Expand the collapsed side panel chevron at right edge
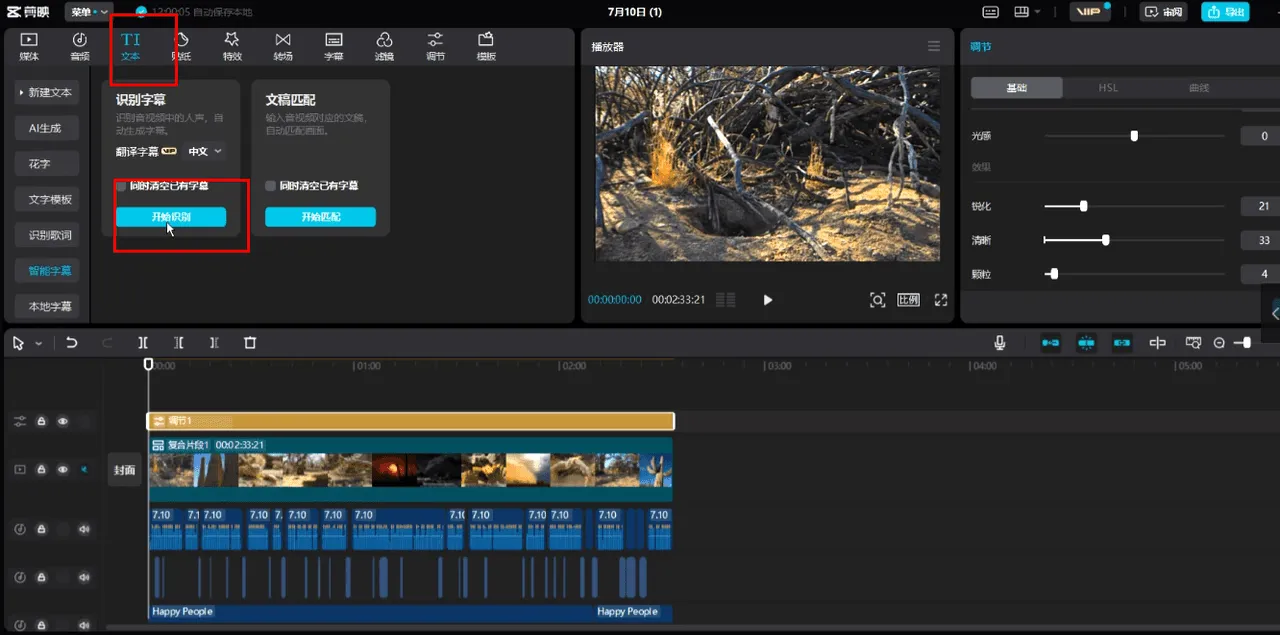1280x635 pixels. pos(1274,312)
